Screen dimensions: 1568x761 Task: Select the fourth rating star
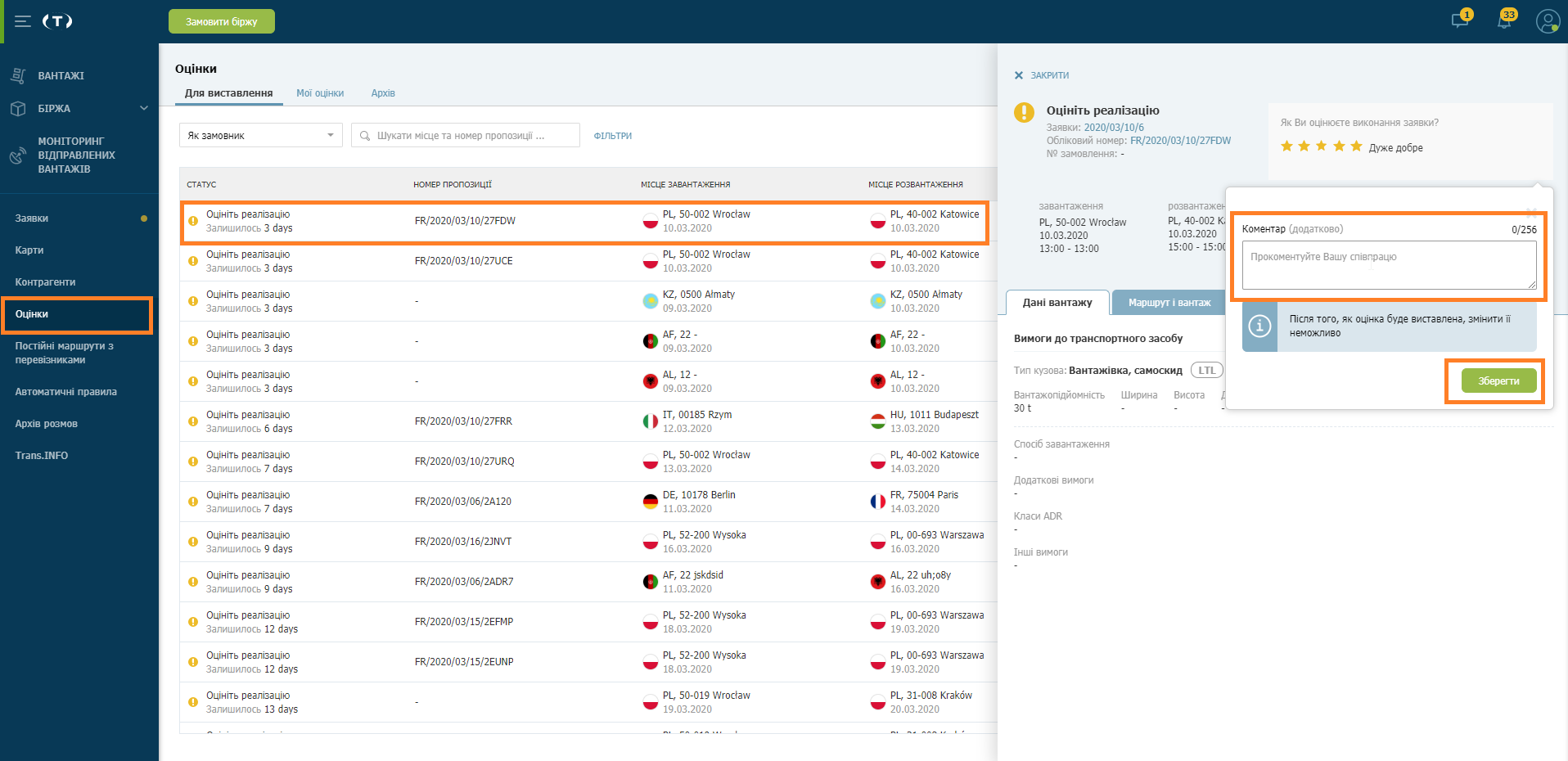click(1339, 146)
